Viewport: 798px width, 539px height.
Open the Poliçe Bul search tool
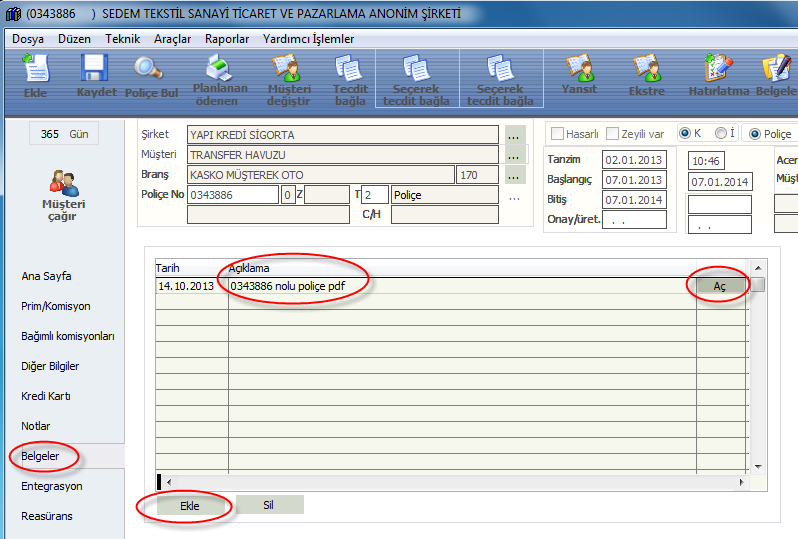pyautogui.click(x=151, y=76)
